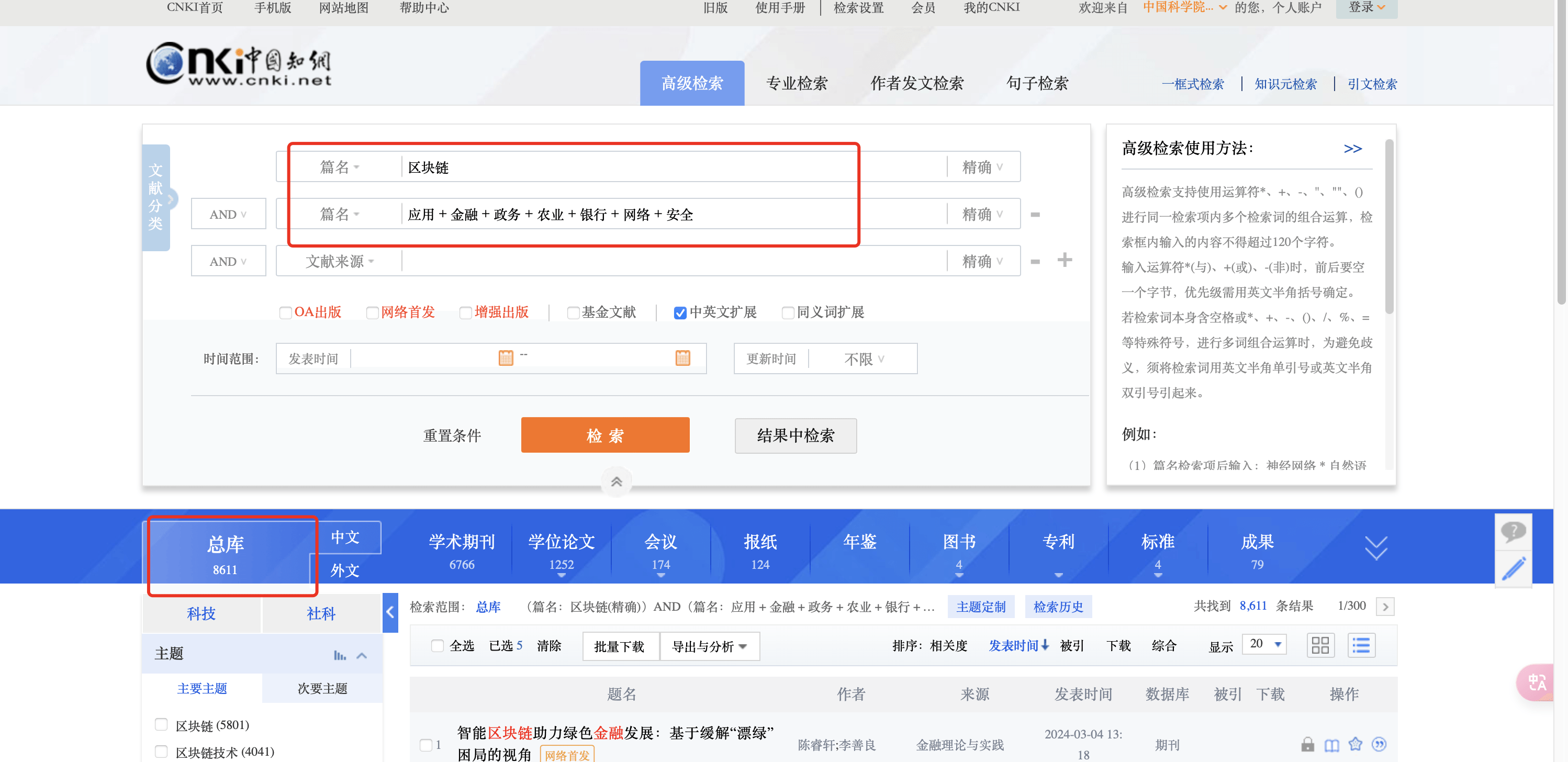Open end date calendar picker
The image size is (1568, 762).
682,358
